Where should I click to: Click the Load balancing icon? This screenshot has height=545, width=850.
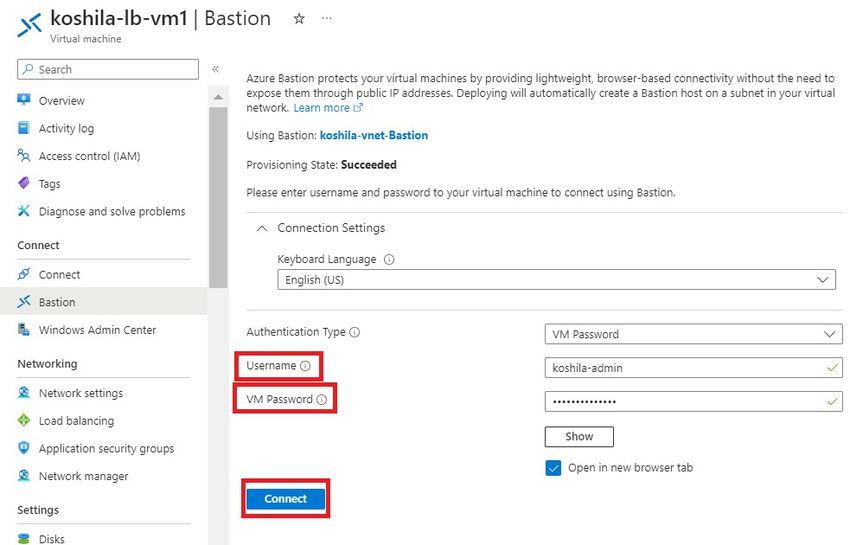(x=24, y=421)
